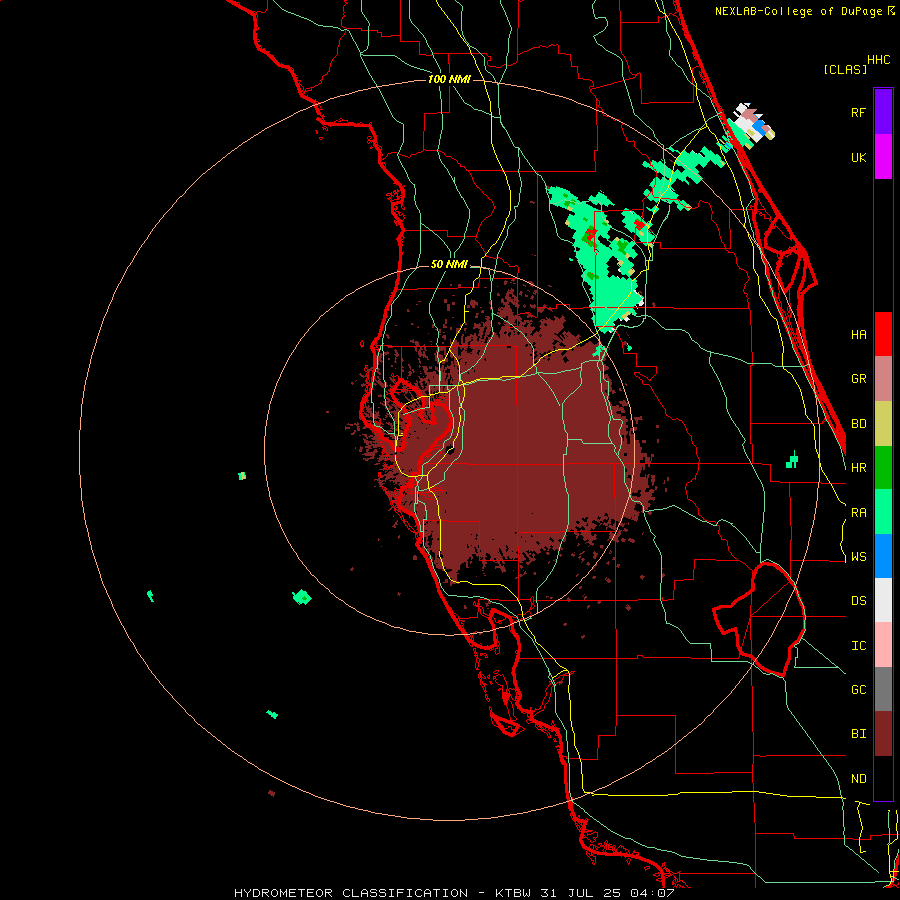Screen dimensions: 900x900
Task: Click the GR legend label
Action: 858,379
